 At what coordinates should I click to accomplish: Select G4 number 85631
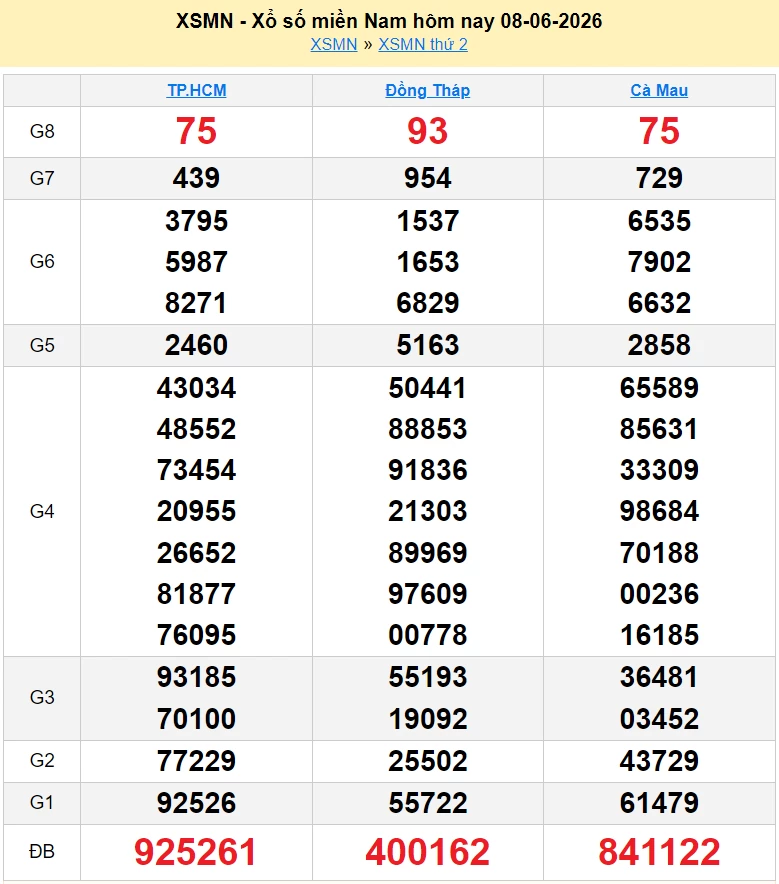point(659,429)
